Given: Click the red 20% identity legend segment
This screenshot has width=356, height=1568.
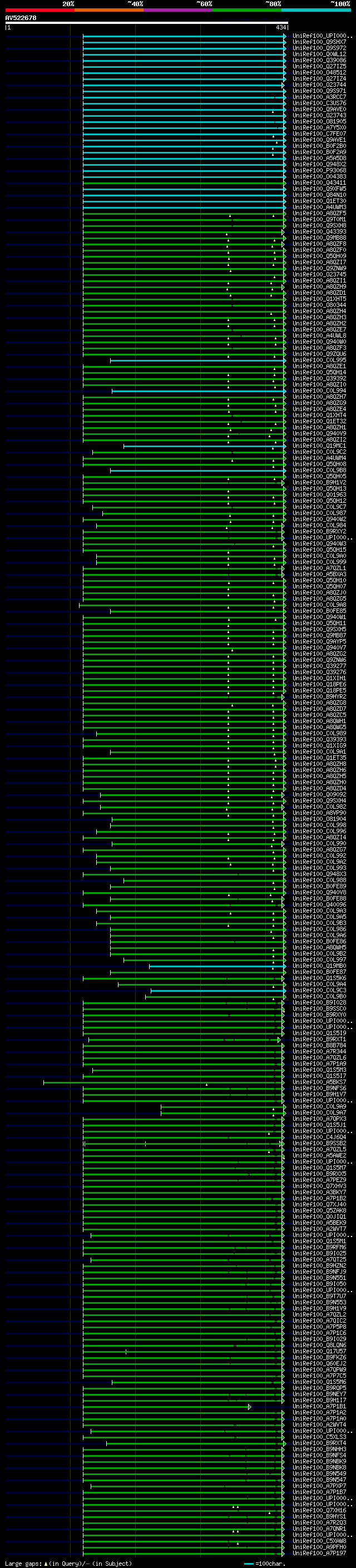Looking at the screenshot, I should pos(40,10).
